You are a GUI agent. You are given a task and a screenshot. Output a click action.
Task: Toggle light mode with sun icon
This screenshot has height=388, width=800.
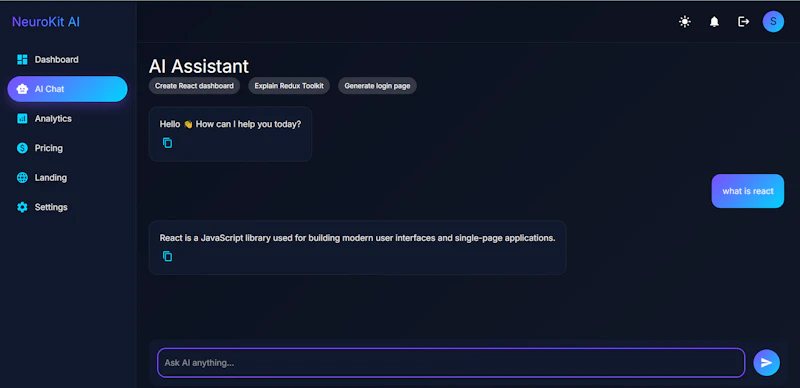click(685, 21)
